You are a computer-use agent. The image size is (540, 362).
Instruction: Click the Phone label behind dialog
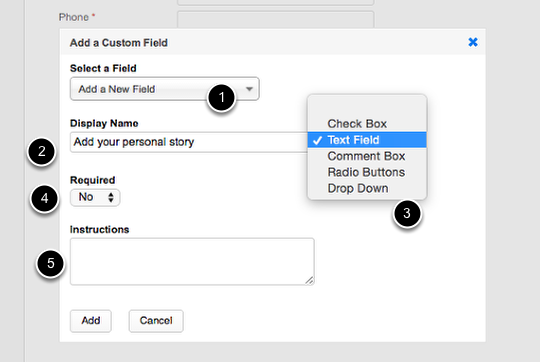(74, 17)
